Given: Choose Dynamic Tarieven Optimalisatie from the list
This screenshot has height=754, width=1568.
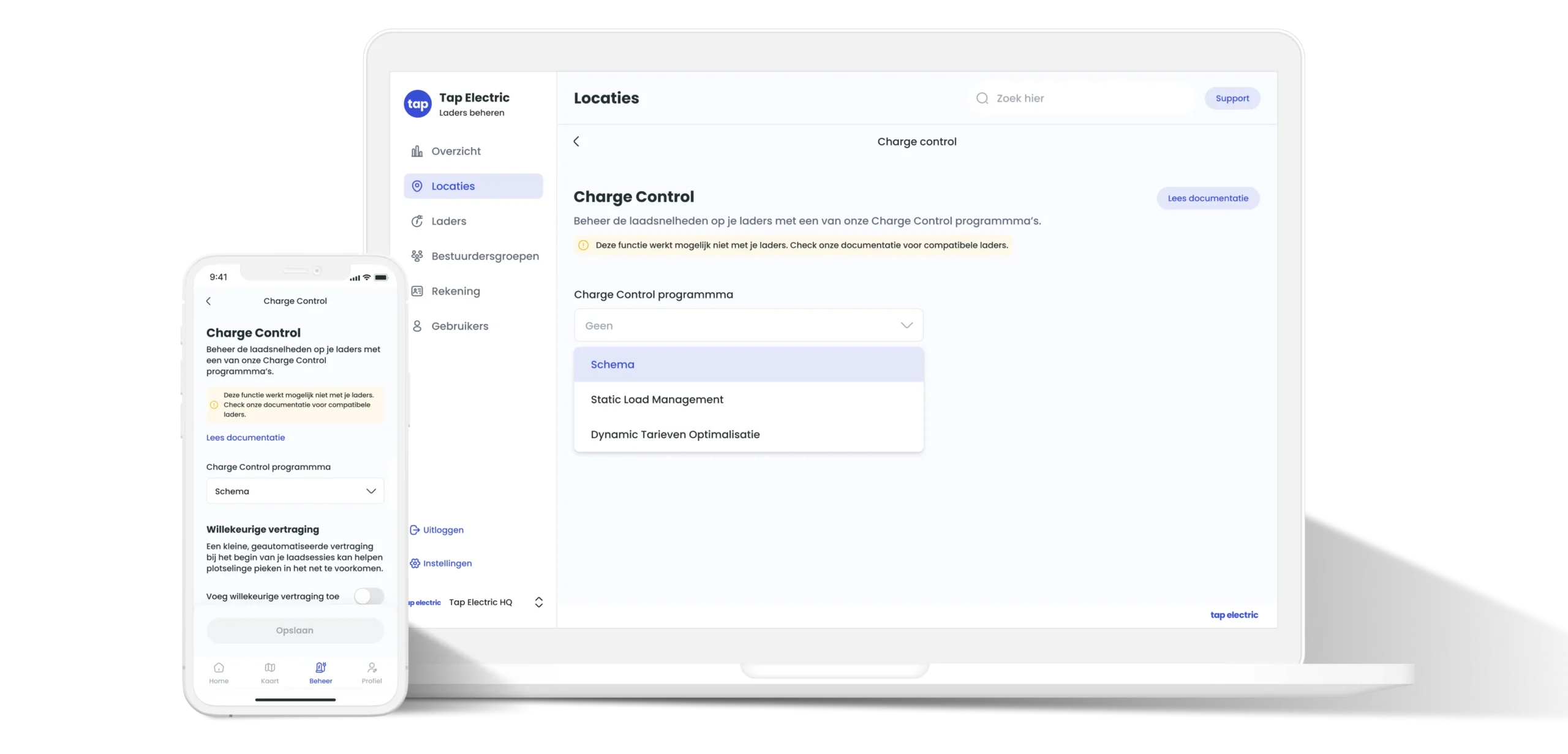Looking at the screenshot, I should click(x=675, y=434).
